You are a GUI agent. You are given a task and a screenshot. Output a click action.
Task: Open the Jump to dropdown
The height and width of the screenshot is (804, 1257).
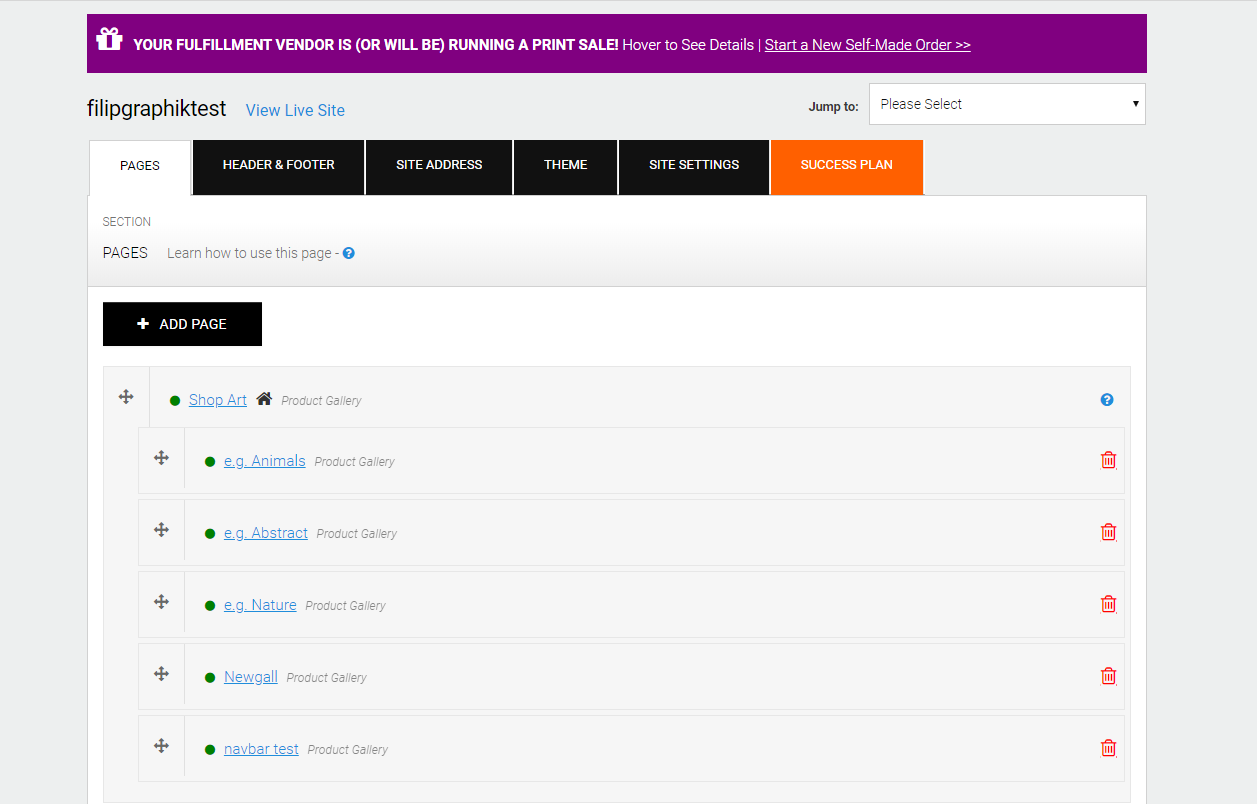[x=1007, y=104]
